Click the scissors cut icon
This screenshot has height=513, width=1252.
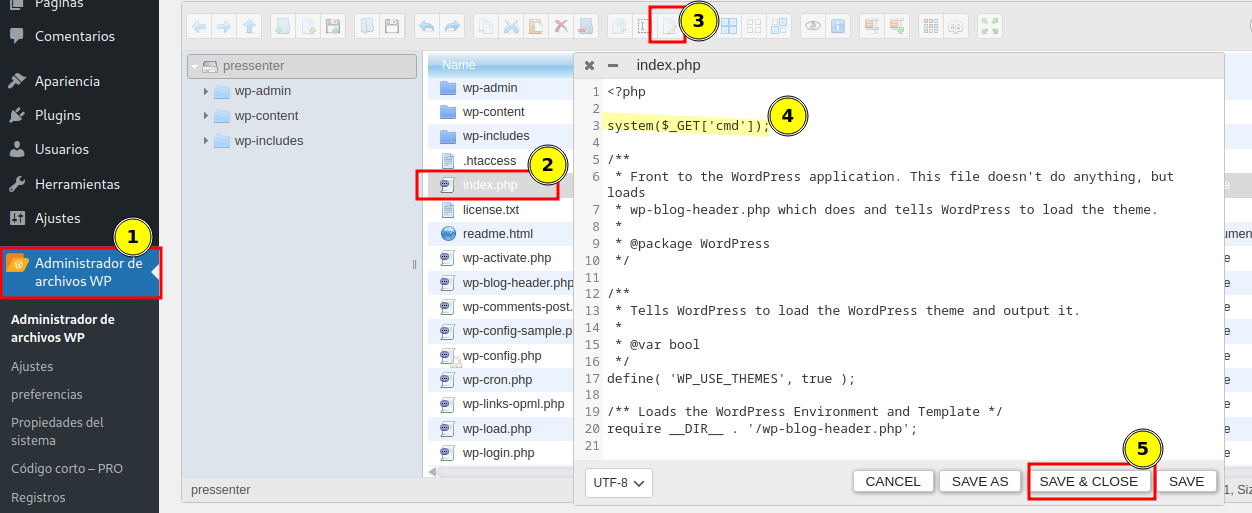coord(511,27)
